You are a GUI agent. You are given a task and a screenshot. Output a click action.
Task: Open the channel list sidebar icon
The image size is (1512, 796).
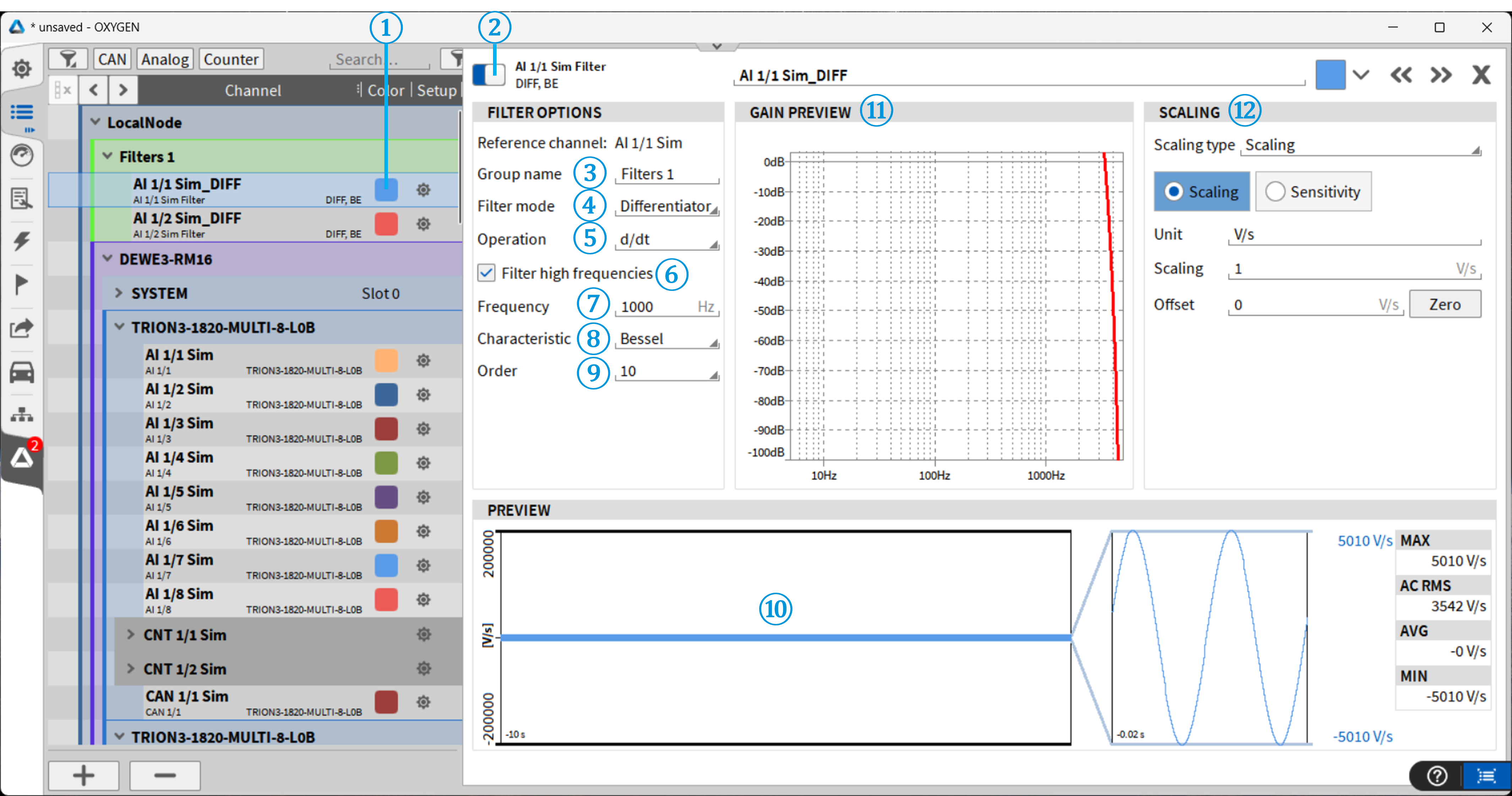click(x=22, y=112)
